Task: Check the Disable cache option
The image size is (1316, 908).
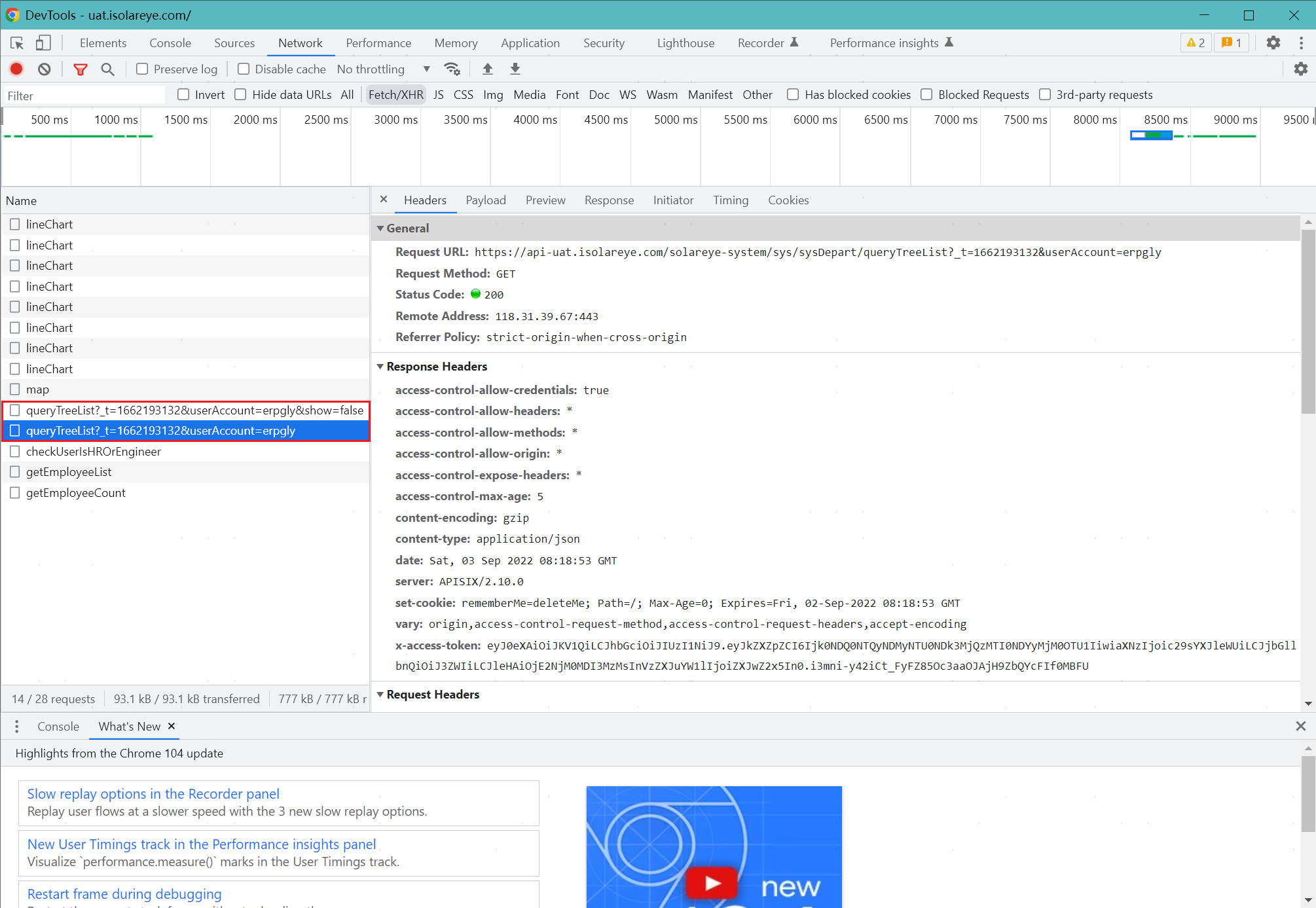Action: pyautogui.click(x=244, y=69)
